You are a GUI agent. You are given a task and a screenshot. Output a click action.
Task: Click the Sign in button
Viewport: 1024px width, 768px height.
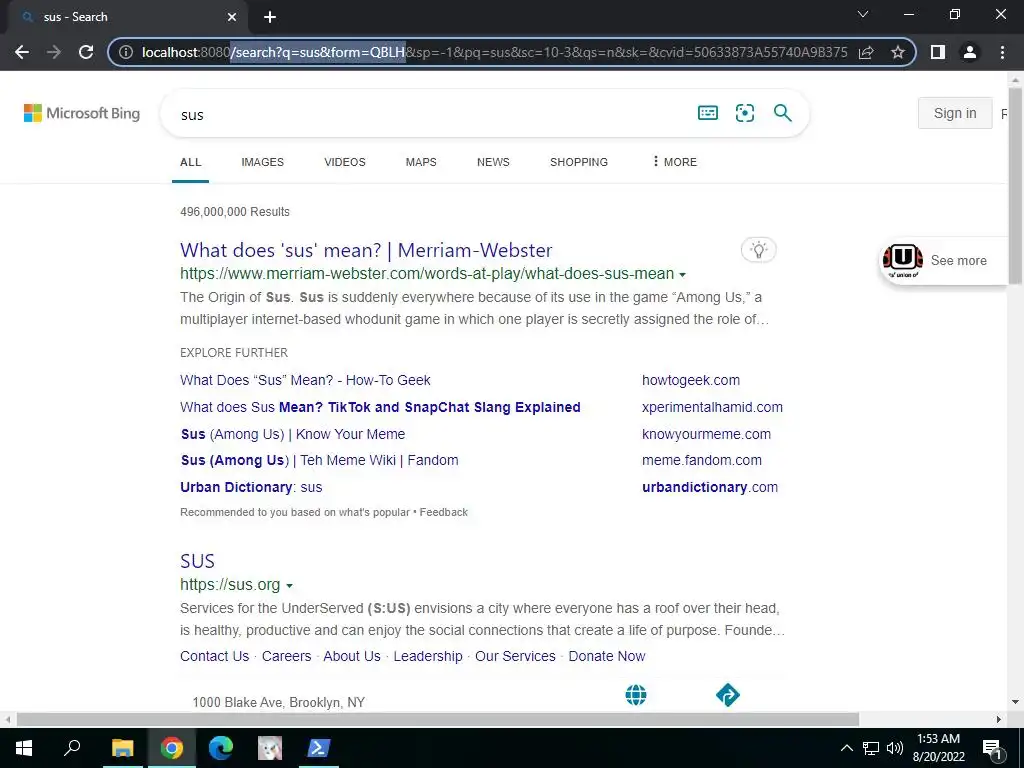coord(955,113)
